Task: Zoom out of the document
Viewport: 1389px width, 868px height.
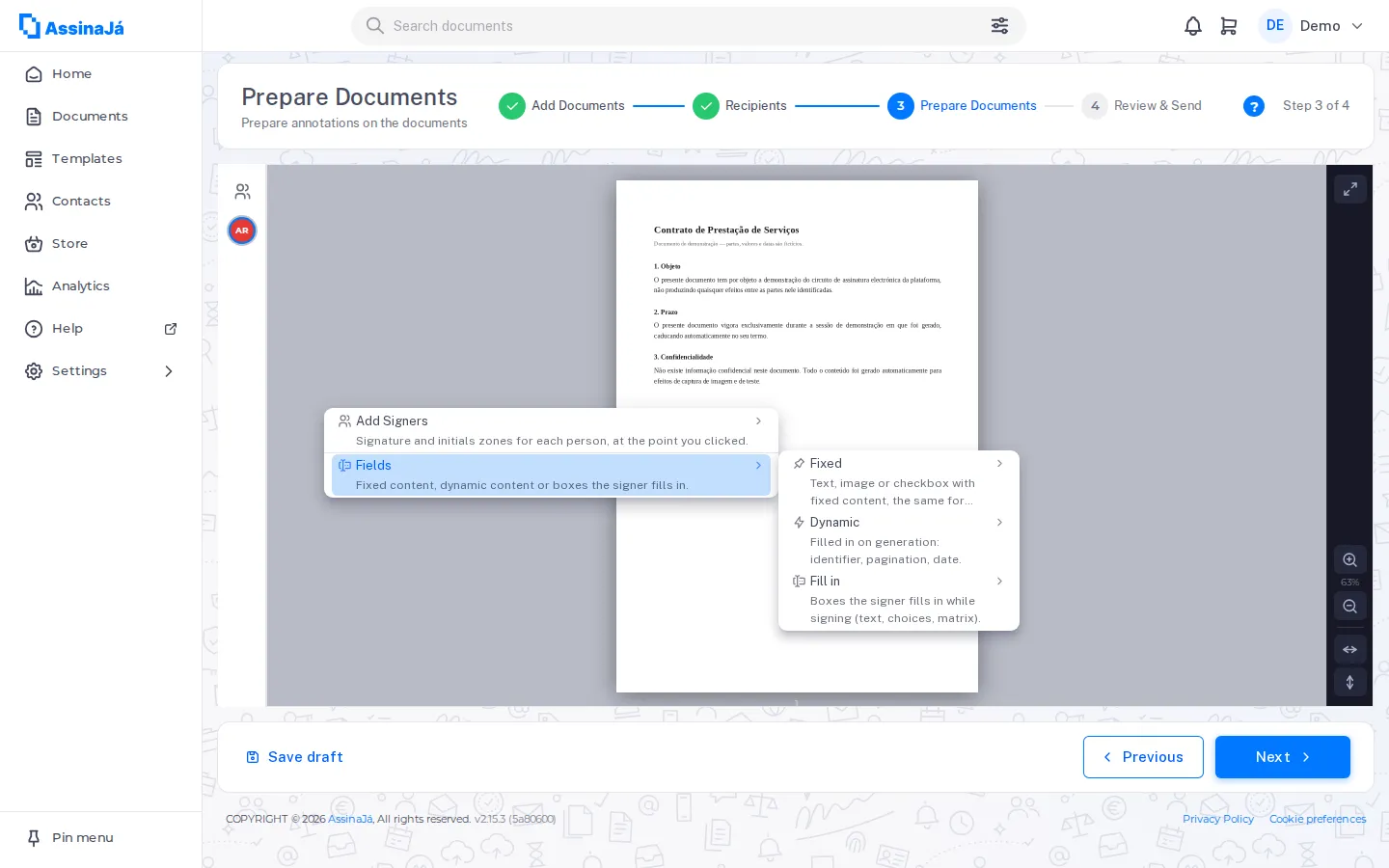Action: pos(1349,607)
